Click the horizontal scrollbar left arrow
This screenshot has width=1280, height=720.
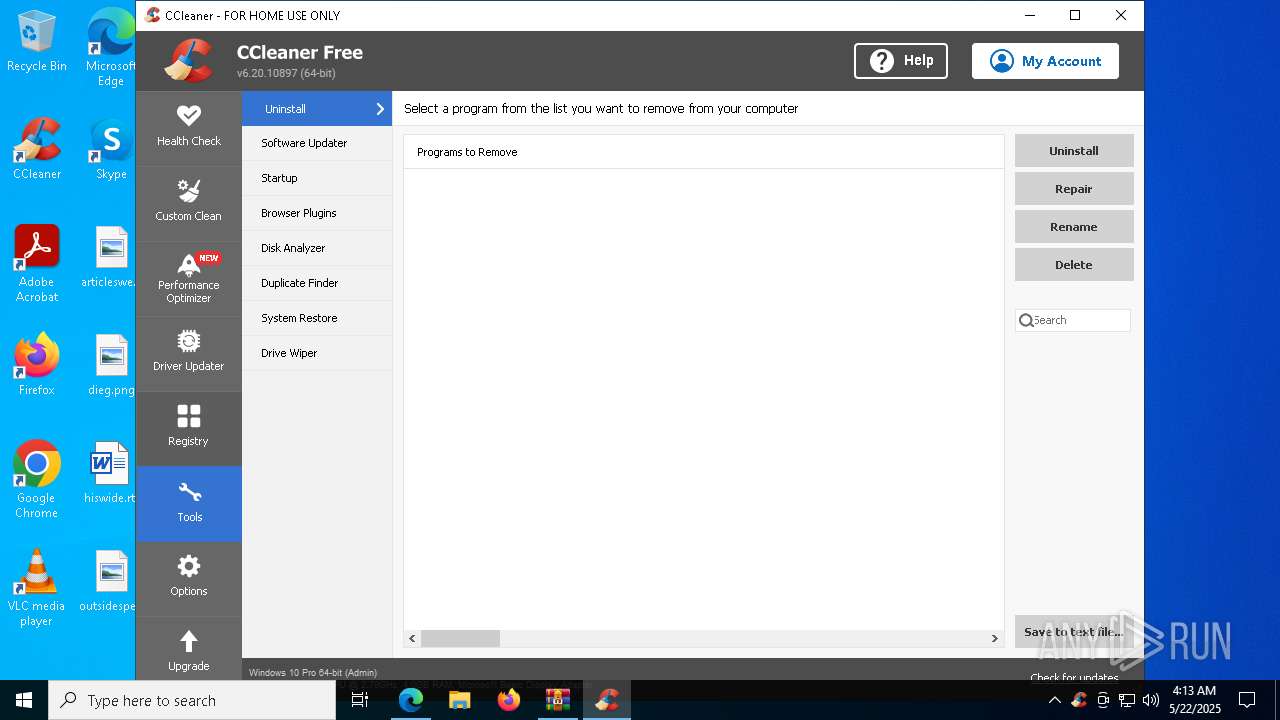pyautogui.click(x=412, y=638)
